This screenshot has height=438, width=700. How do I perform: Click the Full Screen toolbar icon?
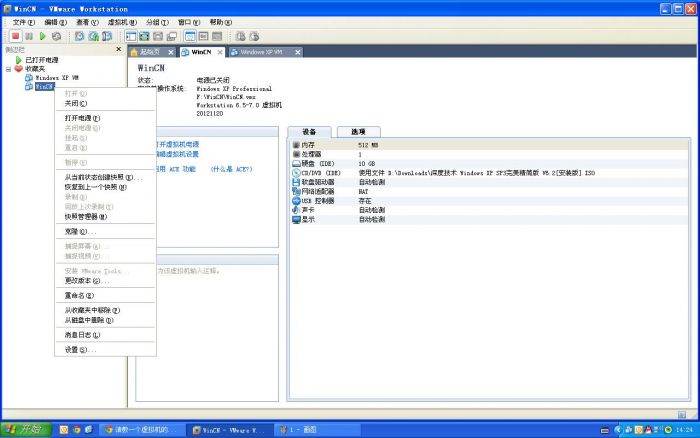click(x=144, y=36)
